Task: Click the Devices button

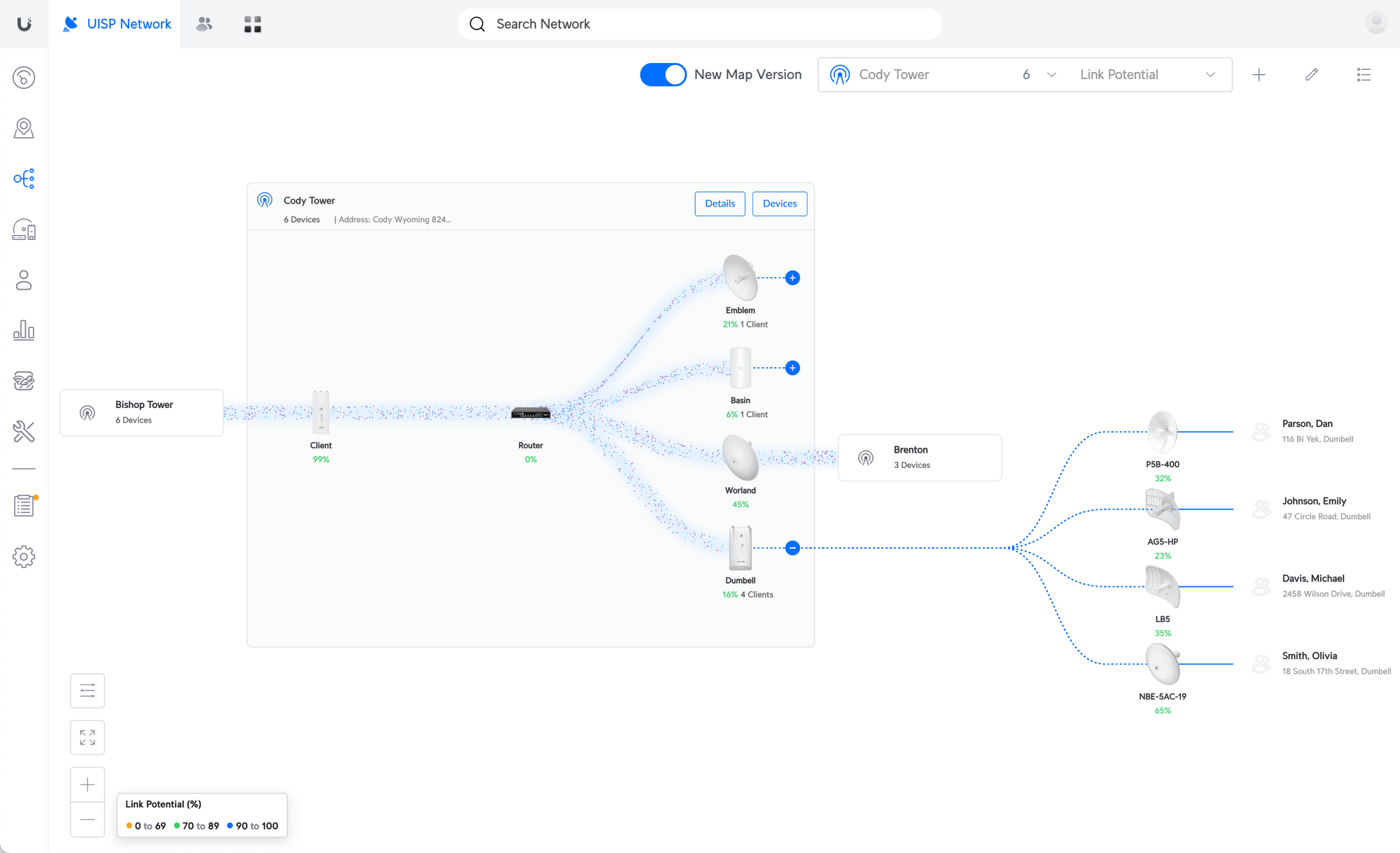Action: 779,204
